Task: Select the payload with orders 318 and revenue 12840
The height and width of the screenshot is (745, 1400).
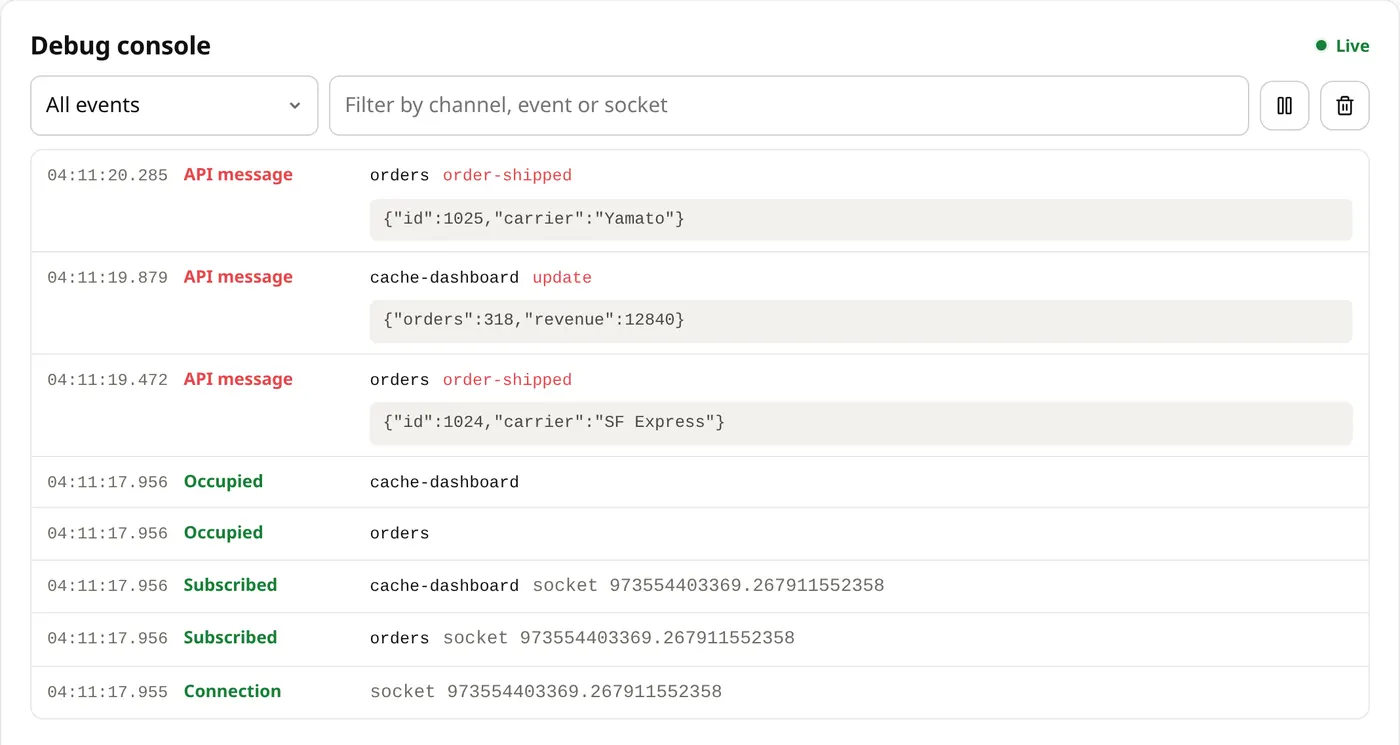Action: 861,321
